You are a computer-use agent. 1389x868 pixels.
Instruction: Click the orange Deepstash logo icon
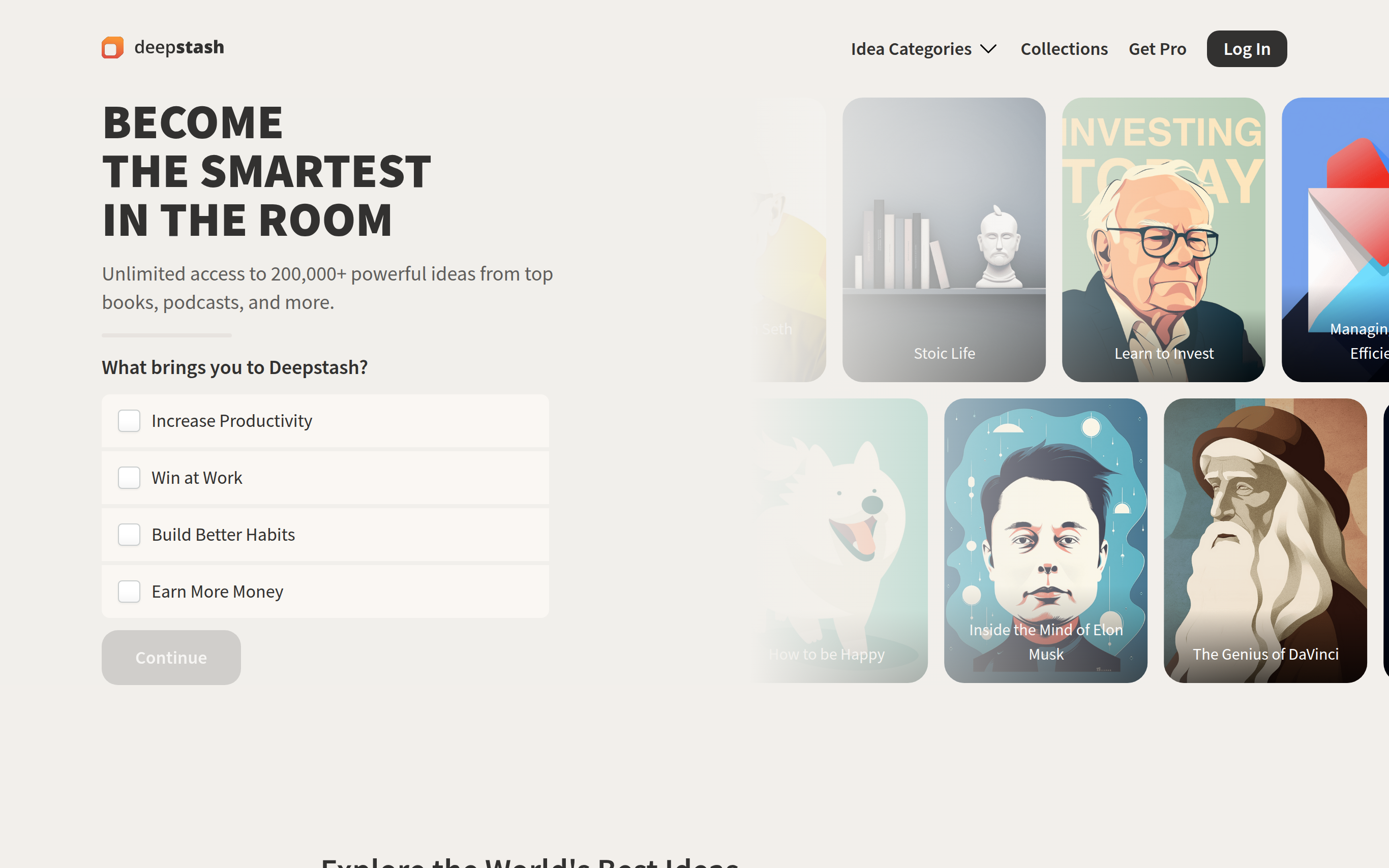click(112, 48)
